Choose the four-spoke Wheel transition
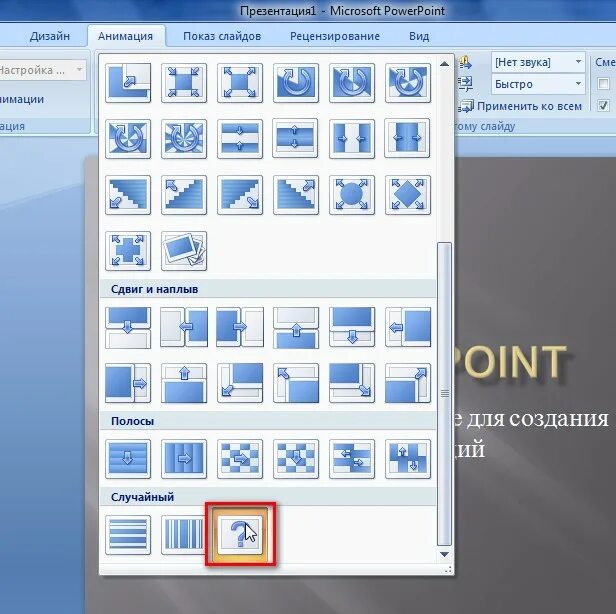 (x=128, y=139)
